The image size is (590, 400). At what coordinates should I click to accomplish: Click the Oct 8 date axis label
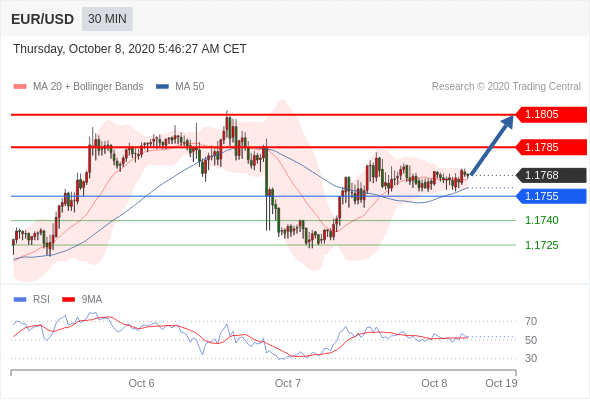(x=434, y=383)
